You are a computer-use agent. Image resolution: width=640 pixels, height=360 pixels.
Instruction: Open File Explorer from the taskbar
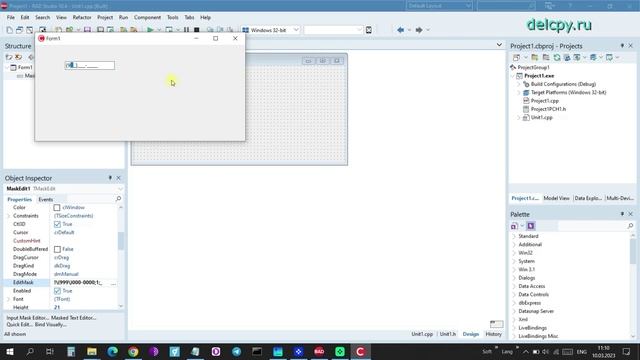[x=92, y=351]
